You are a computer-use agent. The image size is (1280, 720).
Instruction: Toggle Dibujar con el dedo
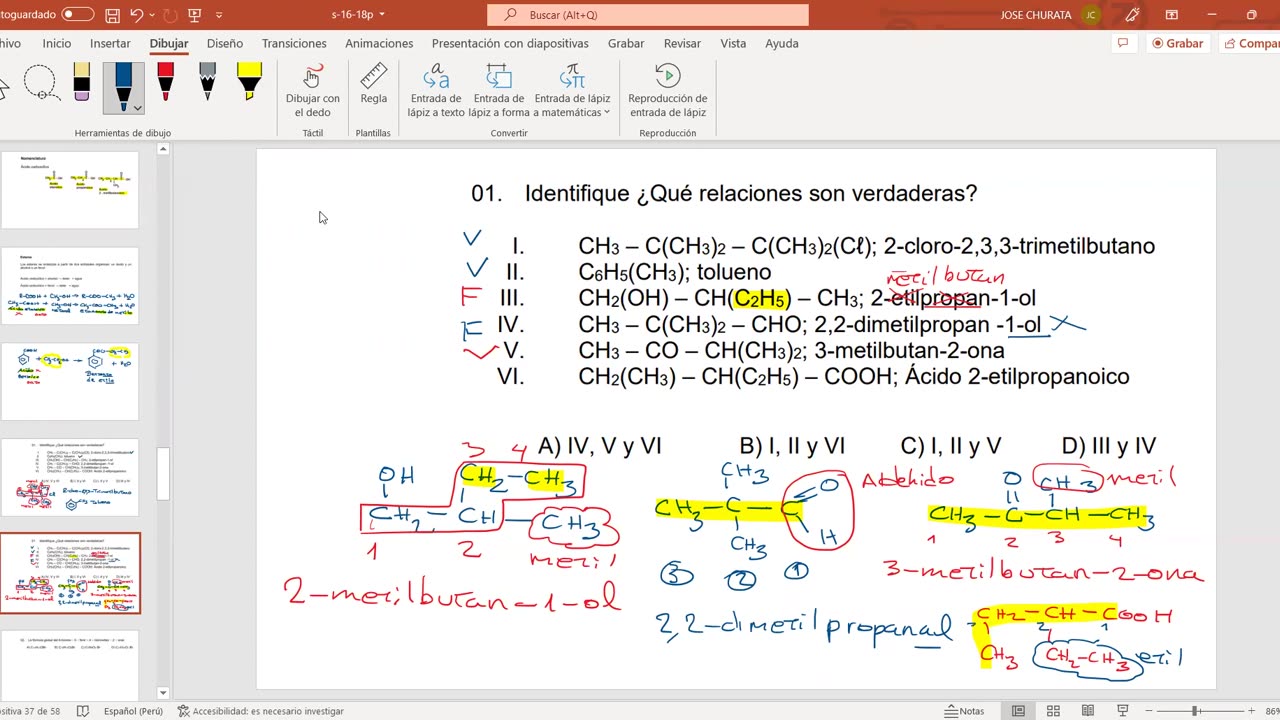[313, 91]
